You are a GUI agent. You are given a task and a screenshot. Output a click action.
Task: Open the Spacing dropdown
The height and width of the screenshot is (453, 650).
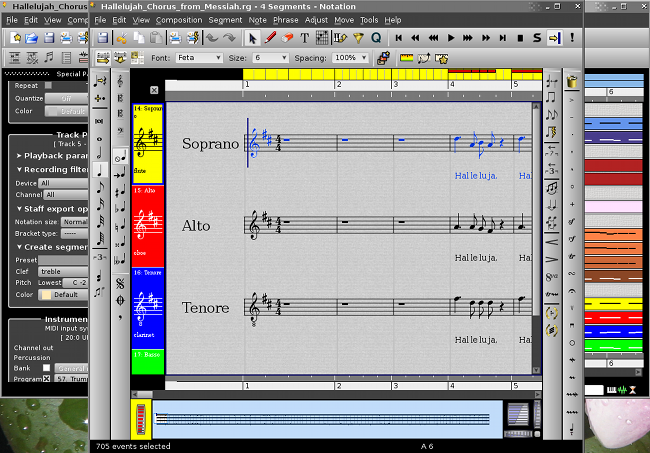coord(350,58)
